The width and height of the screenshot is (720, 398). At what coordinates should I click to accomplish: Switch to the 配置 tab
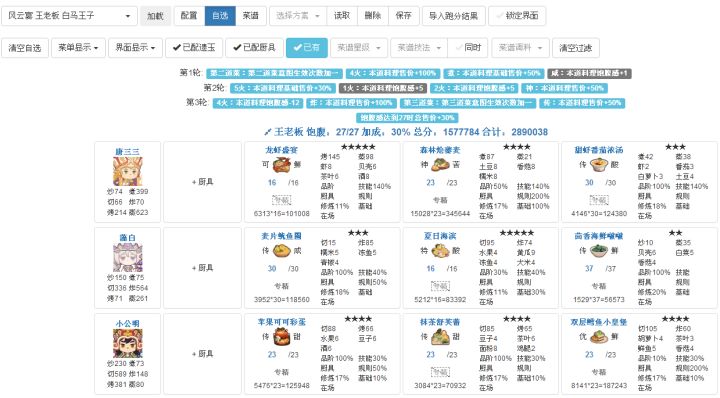tap(189, 16)
